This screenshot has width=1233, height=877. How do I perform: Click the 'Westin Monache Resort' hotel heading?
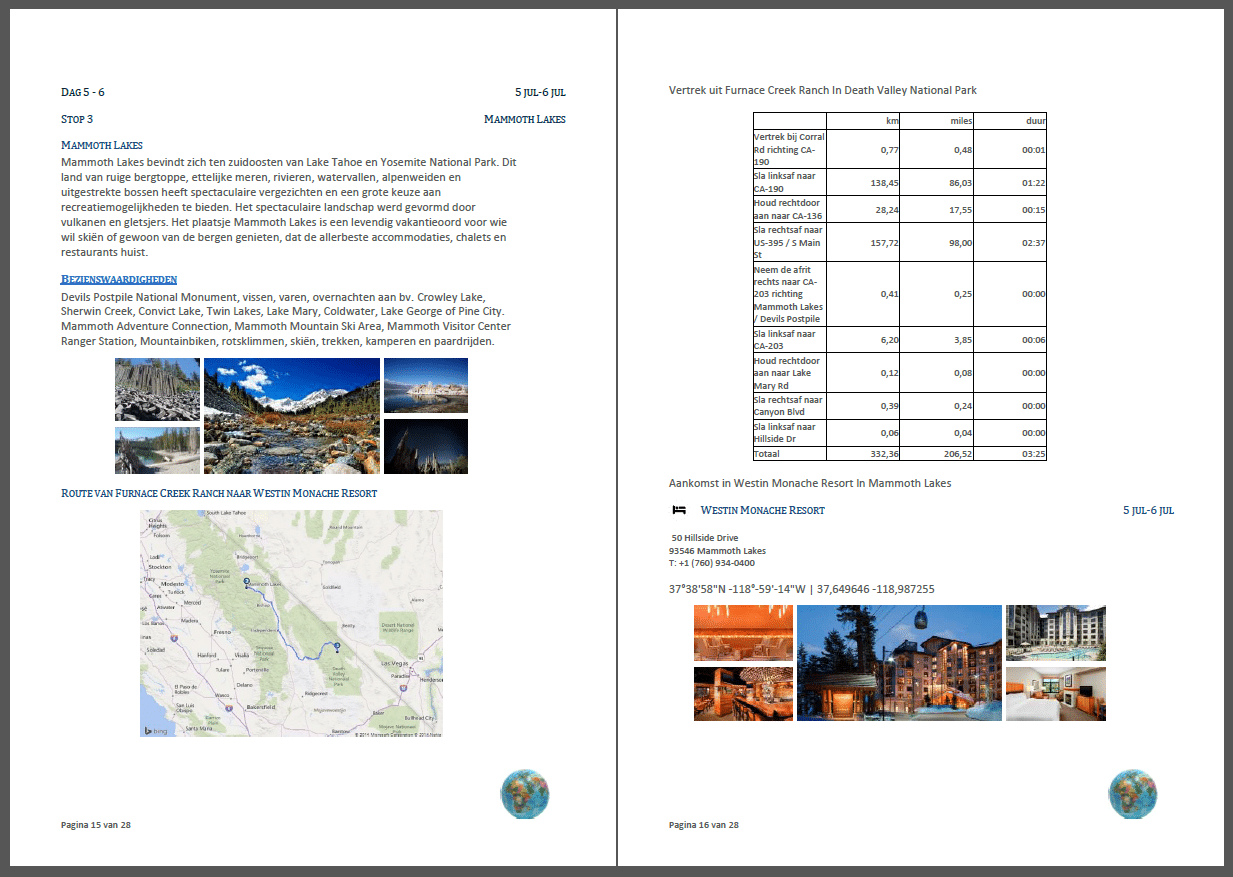pyautogui.click(x=763, y=510)
